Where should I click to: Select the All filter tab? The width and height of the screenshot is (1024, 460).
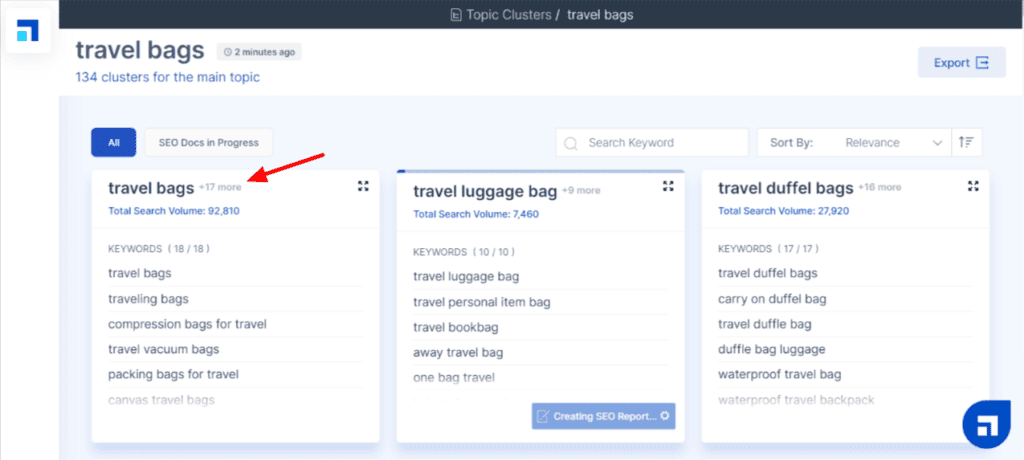pyautogui.click(x=113, y=143)
